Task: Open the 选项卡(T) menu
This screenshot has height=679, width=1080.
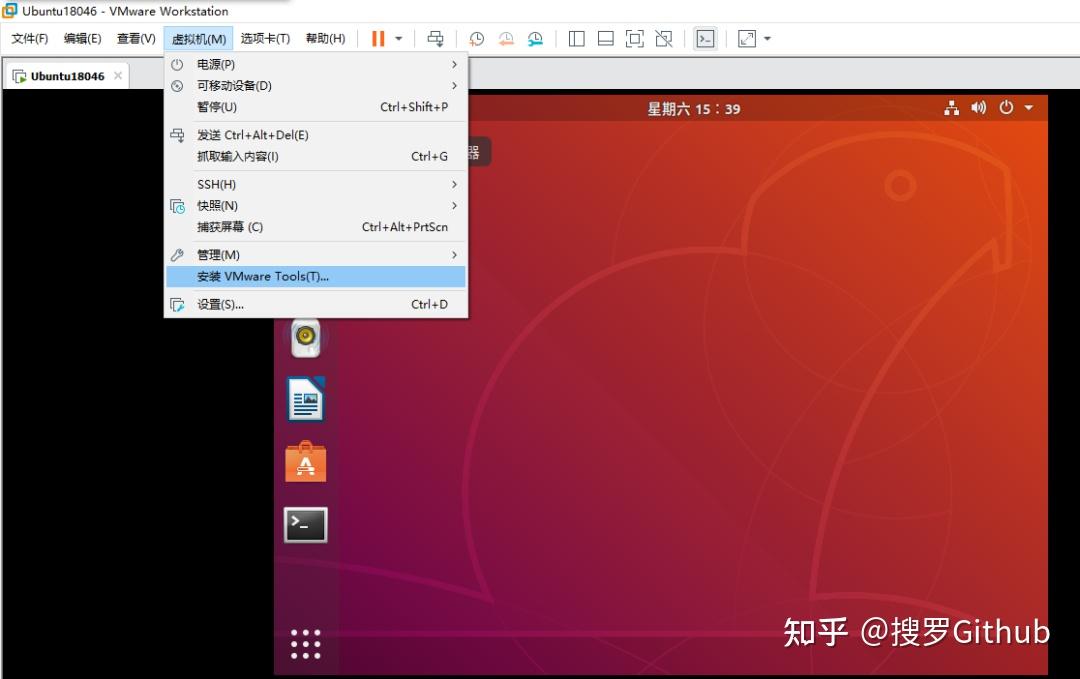Action: pos(264,39)
